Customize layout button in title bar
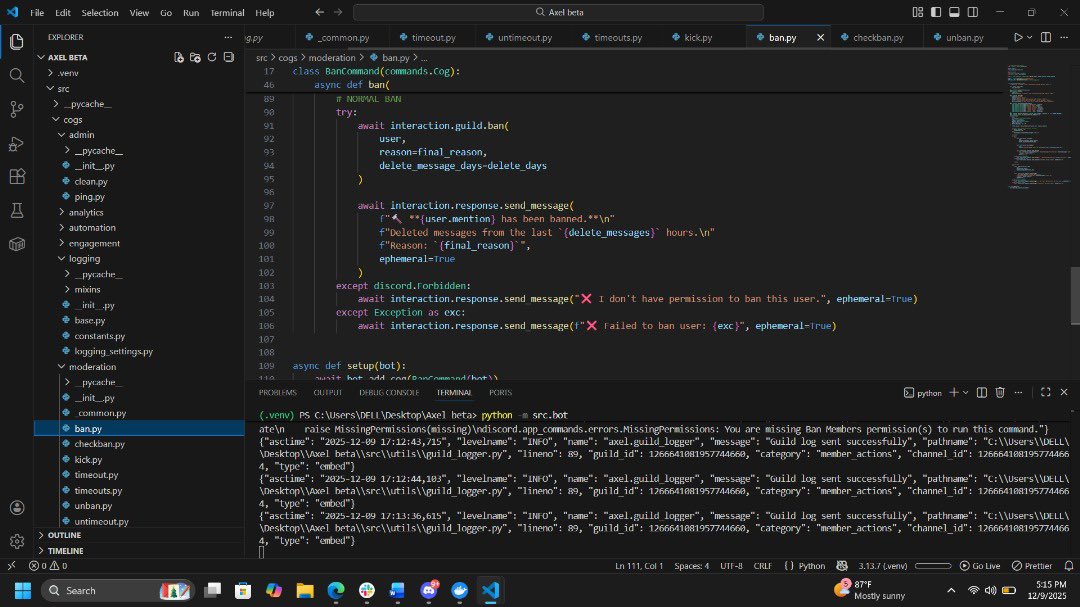The width and height of the screenshot is (1080, 607). [917, 12]
